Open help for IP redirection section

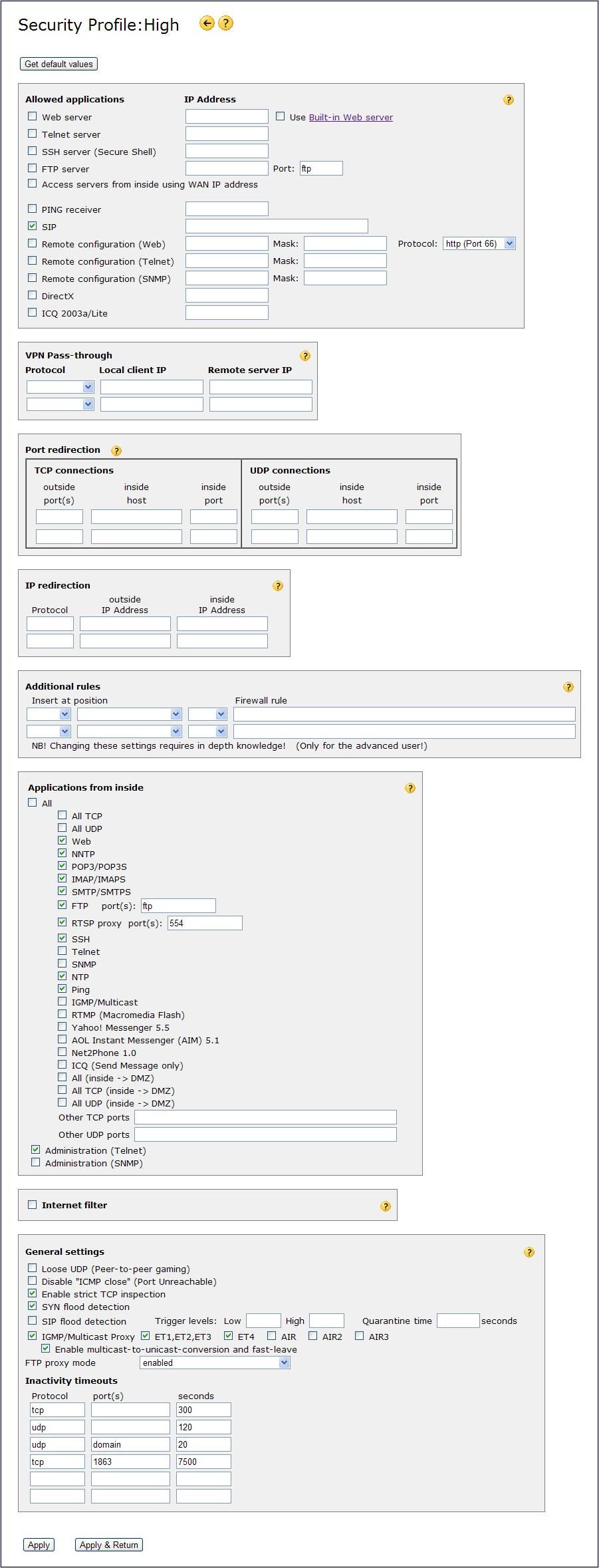[x=278, y=586]
